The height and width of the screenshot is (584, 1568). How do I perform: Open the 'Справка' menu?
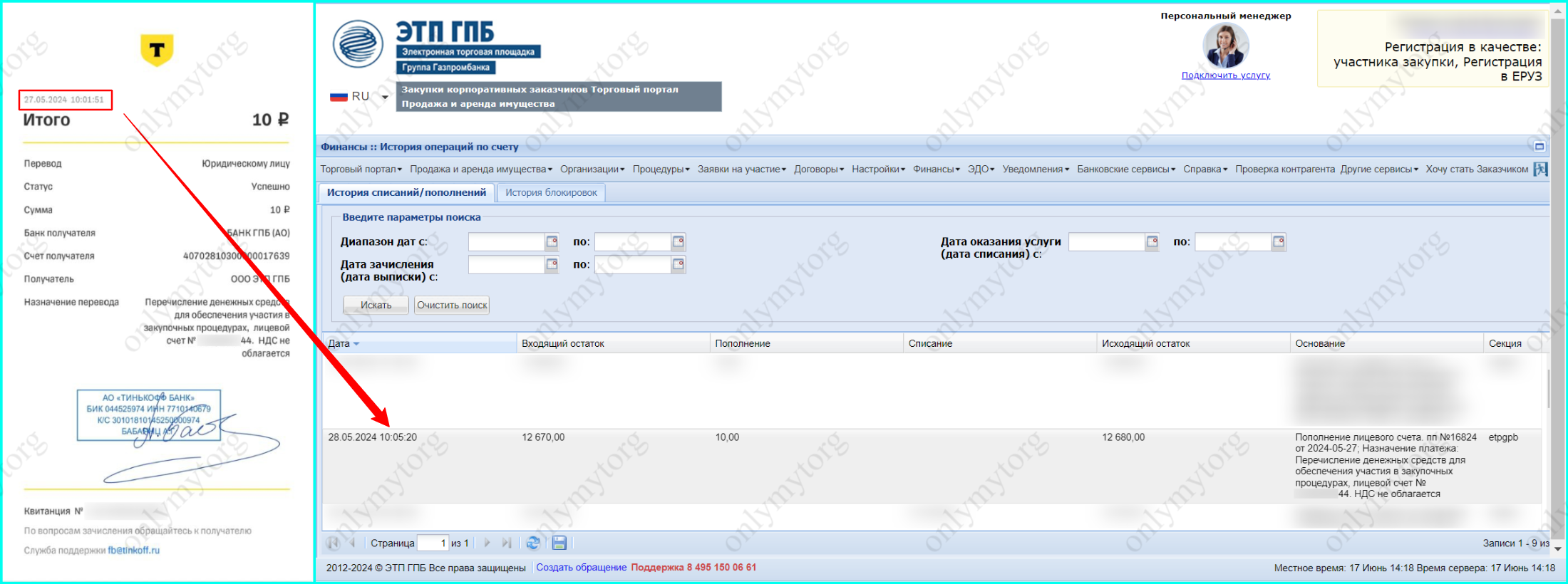click(1205, 170)
